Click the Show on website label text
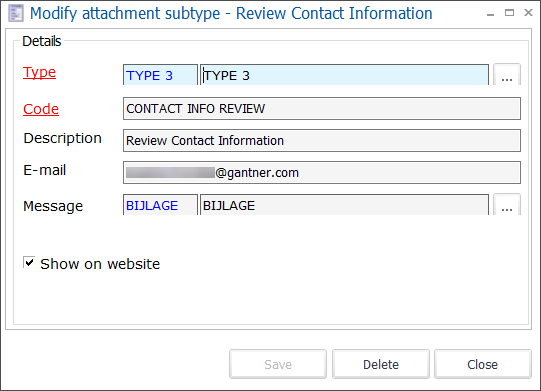541x391 pixels. [x=100, y=264]
